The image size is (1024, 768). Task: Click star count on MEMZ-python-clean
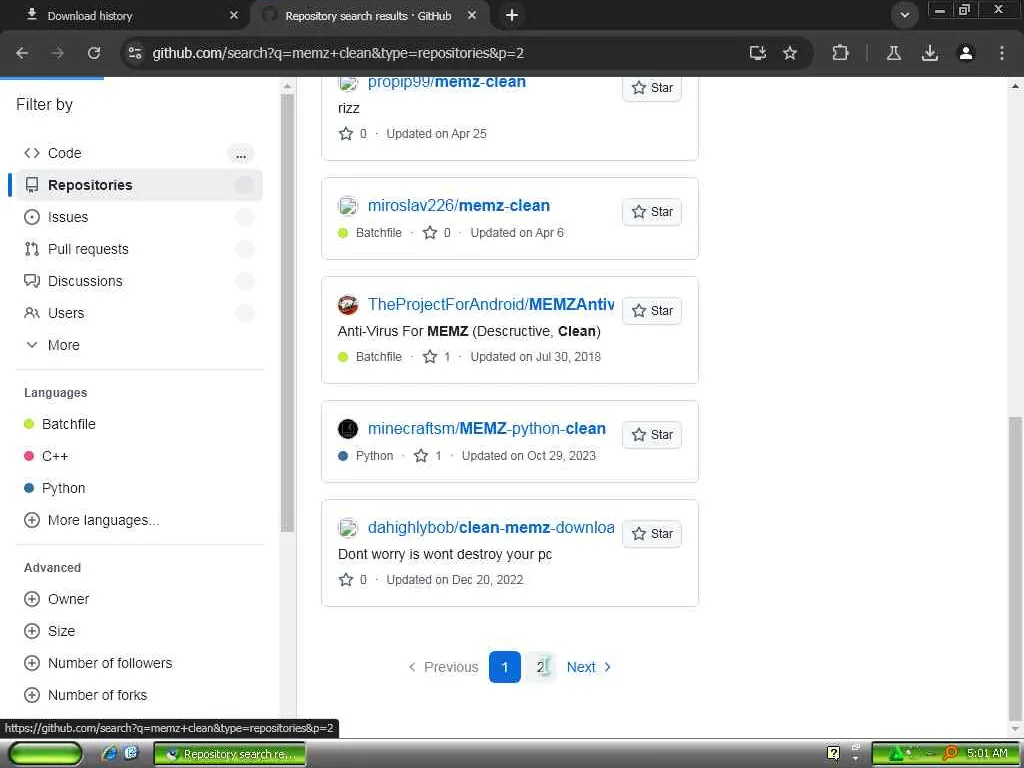click(428, 456)
